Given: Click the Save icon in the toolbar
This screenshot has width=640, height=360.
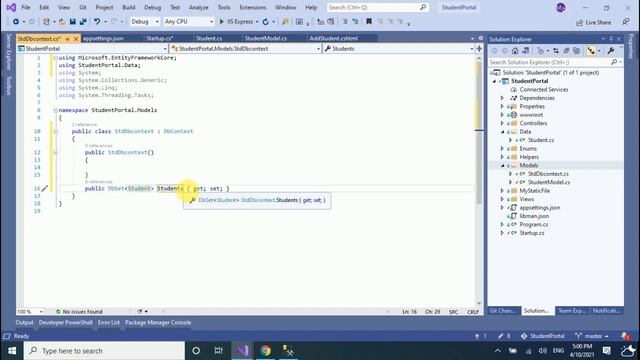Looking at the screenshot, I should [73, 22].
